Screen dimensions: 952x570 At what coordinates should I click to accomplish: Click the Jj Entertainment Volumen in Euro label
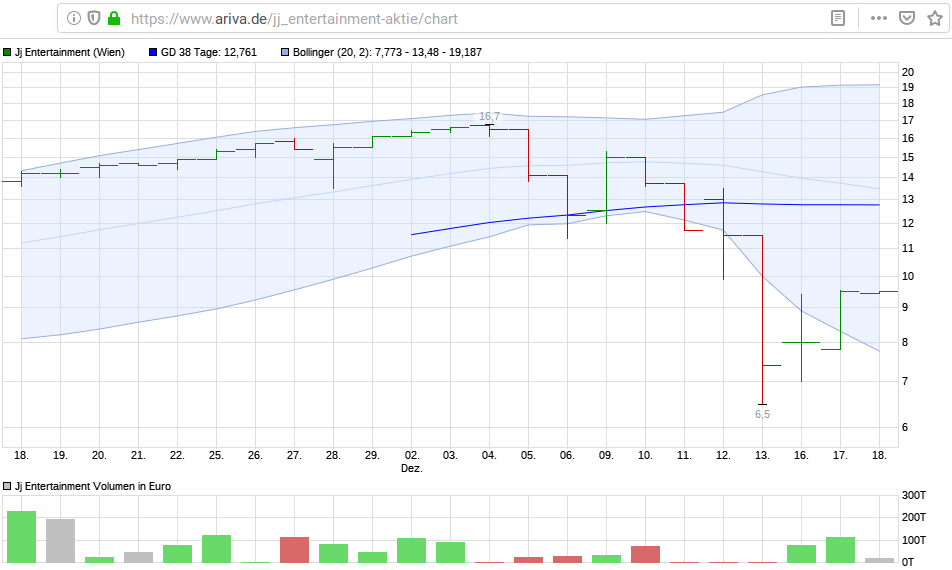[93, 486]
